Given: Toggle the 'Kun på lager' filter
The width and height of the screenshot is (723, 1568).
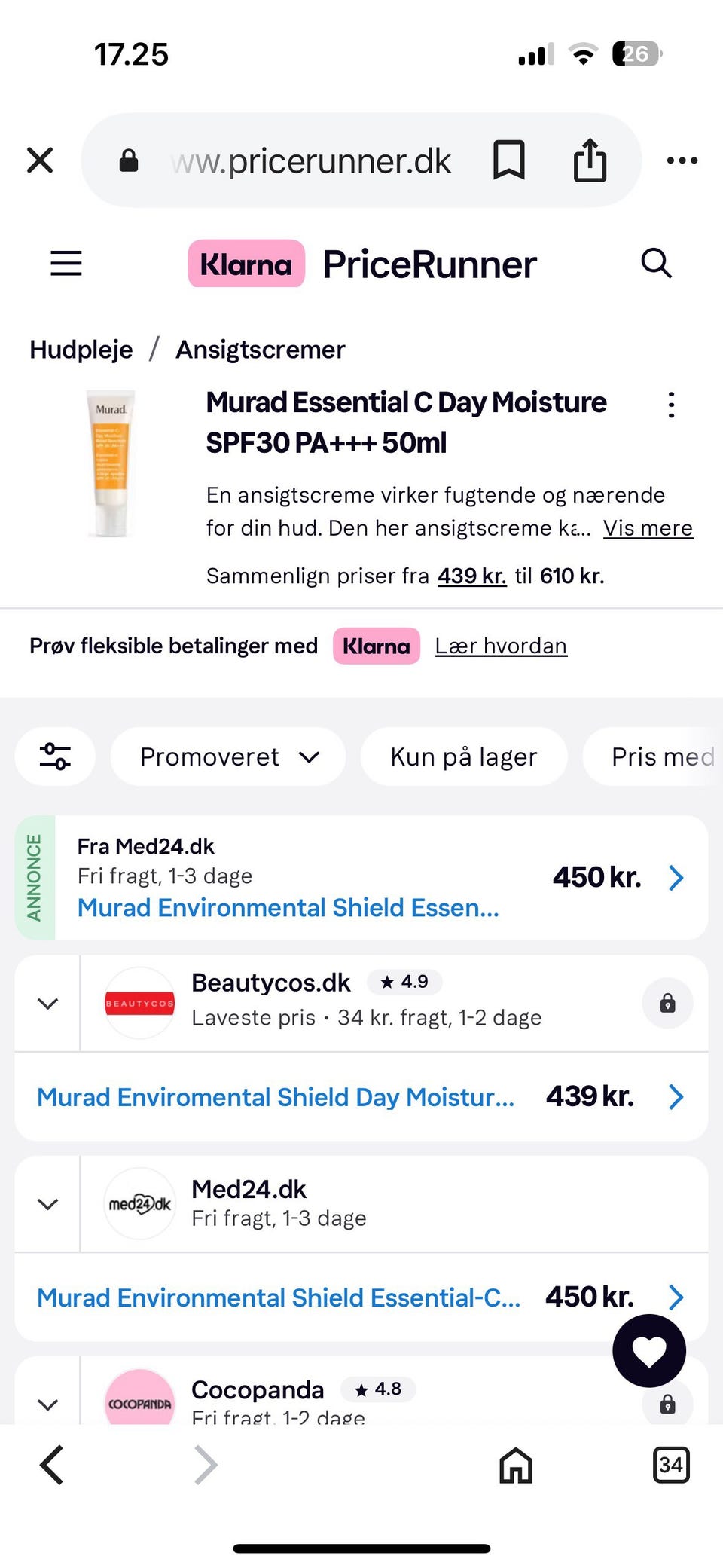Looking at the screenshot, I should pyautogui.click(x=464, y=756).
